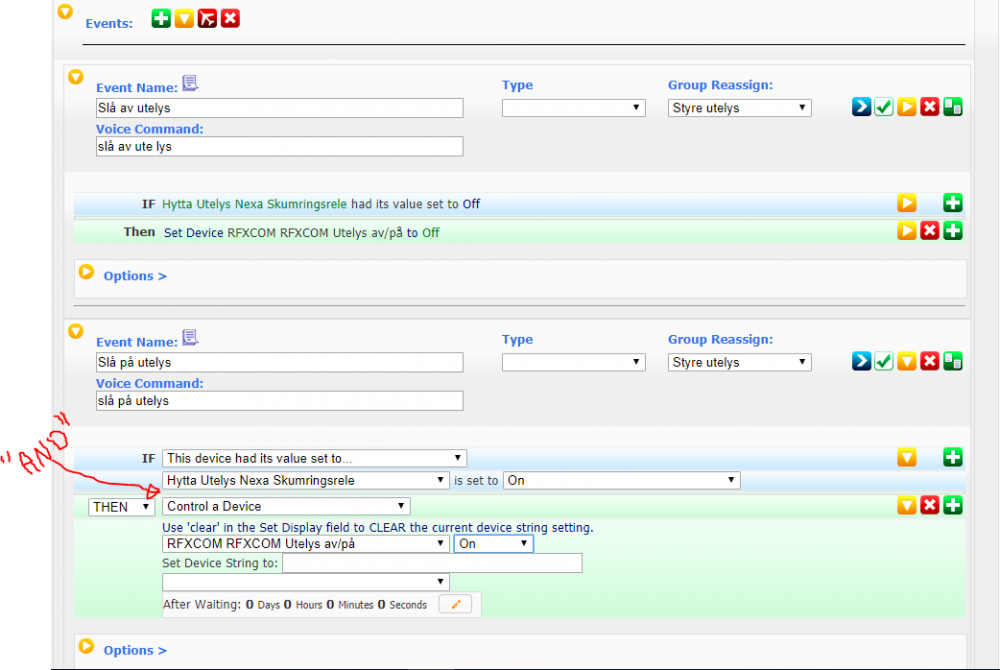
Task: Delete the 'Slå av utelys' event with red X
Action: point(930,107)
